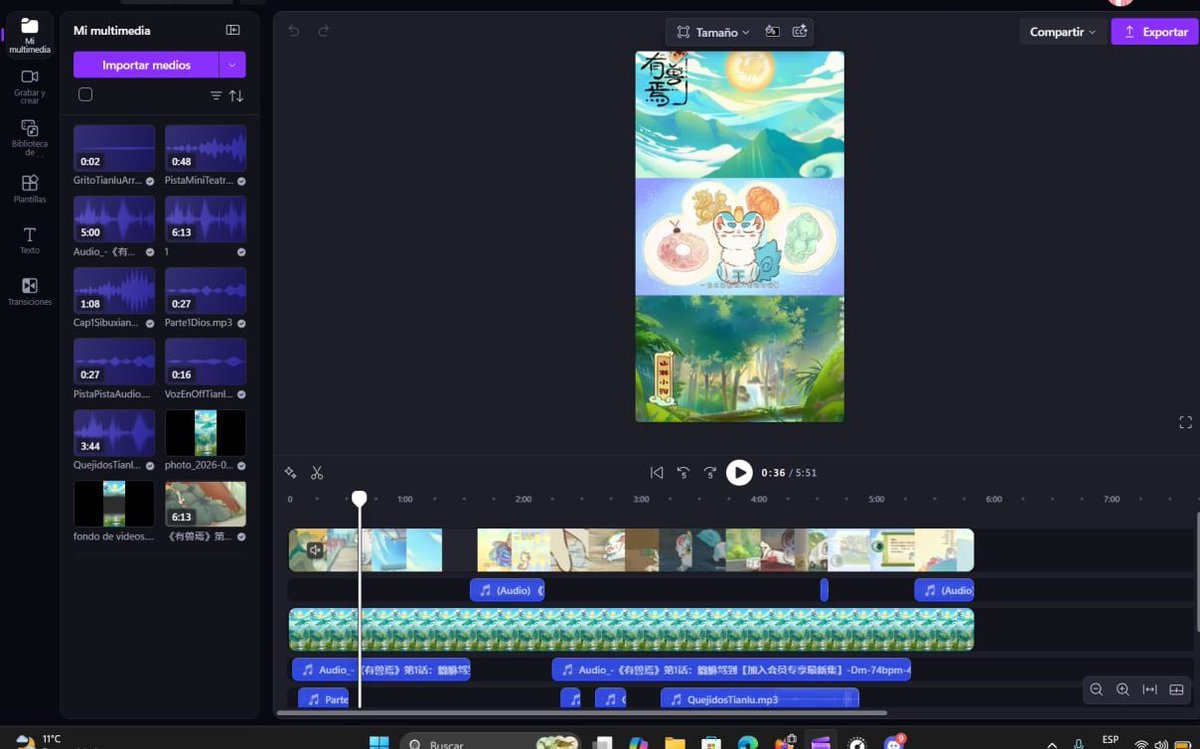Forward 5 seconds

pos(710,472)
